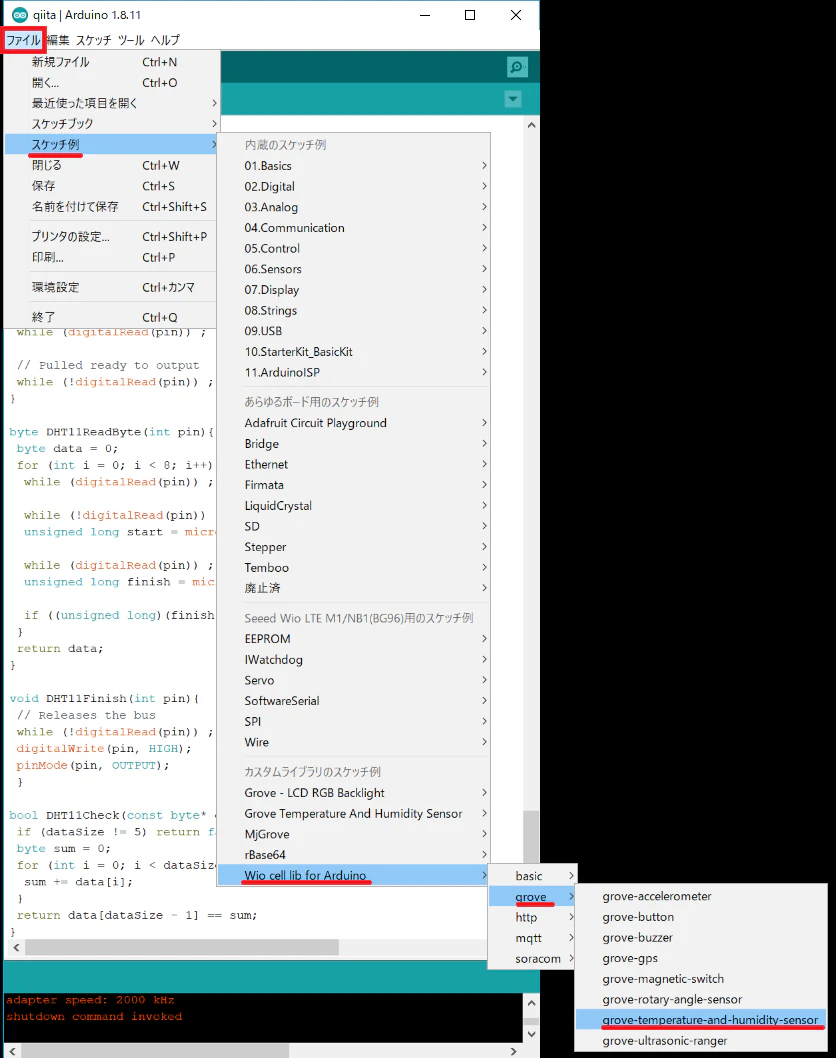Expand the 01.Basics examples
The height and width of the screenshot is (1058, 836).
pos(354,166)
